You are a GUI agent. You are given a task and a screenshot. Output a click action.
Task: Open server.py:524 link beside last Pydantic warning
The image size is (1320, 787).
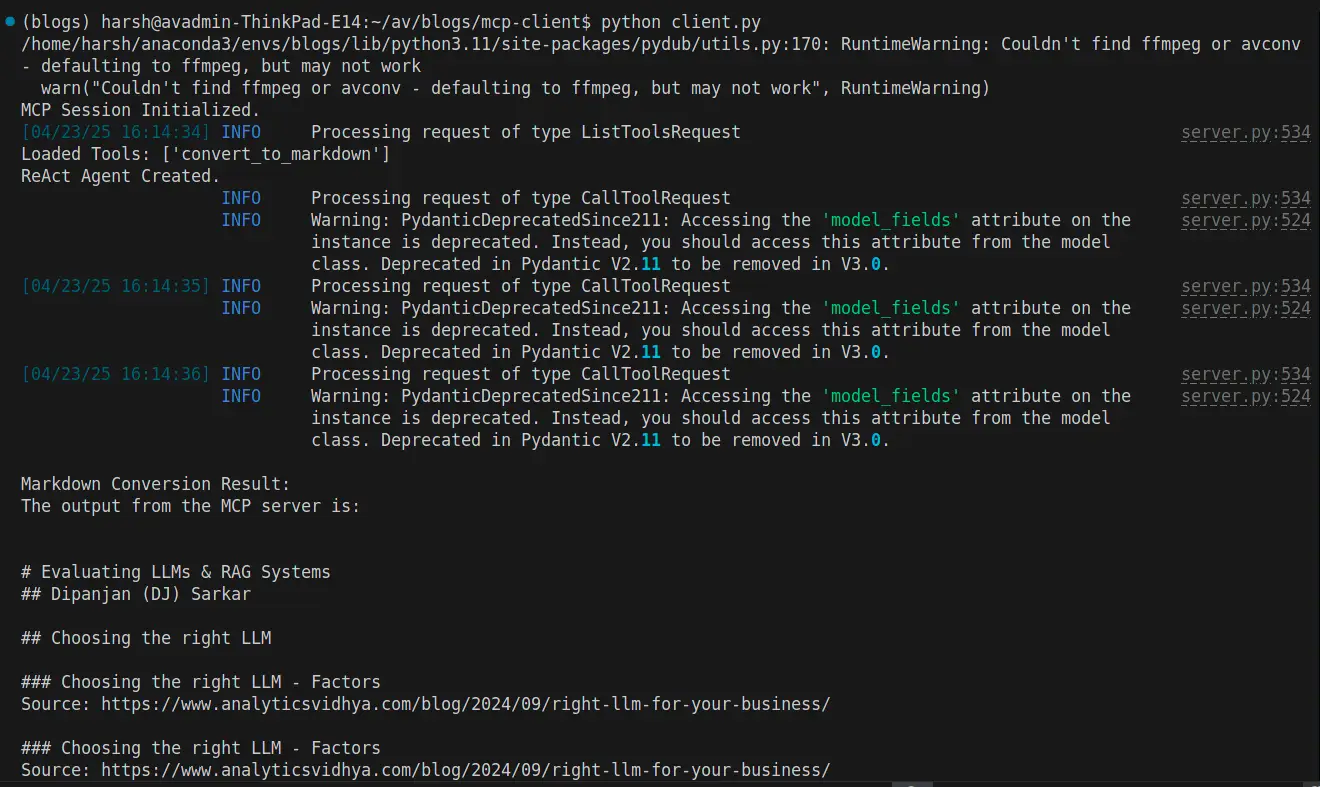pos(1245,396)
